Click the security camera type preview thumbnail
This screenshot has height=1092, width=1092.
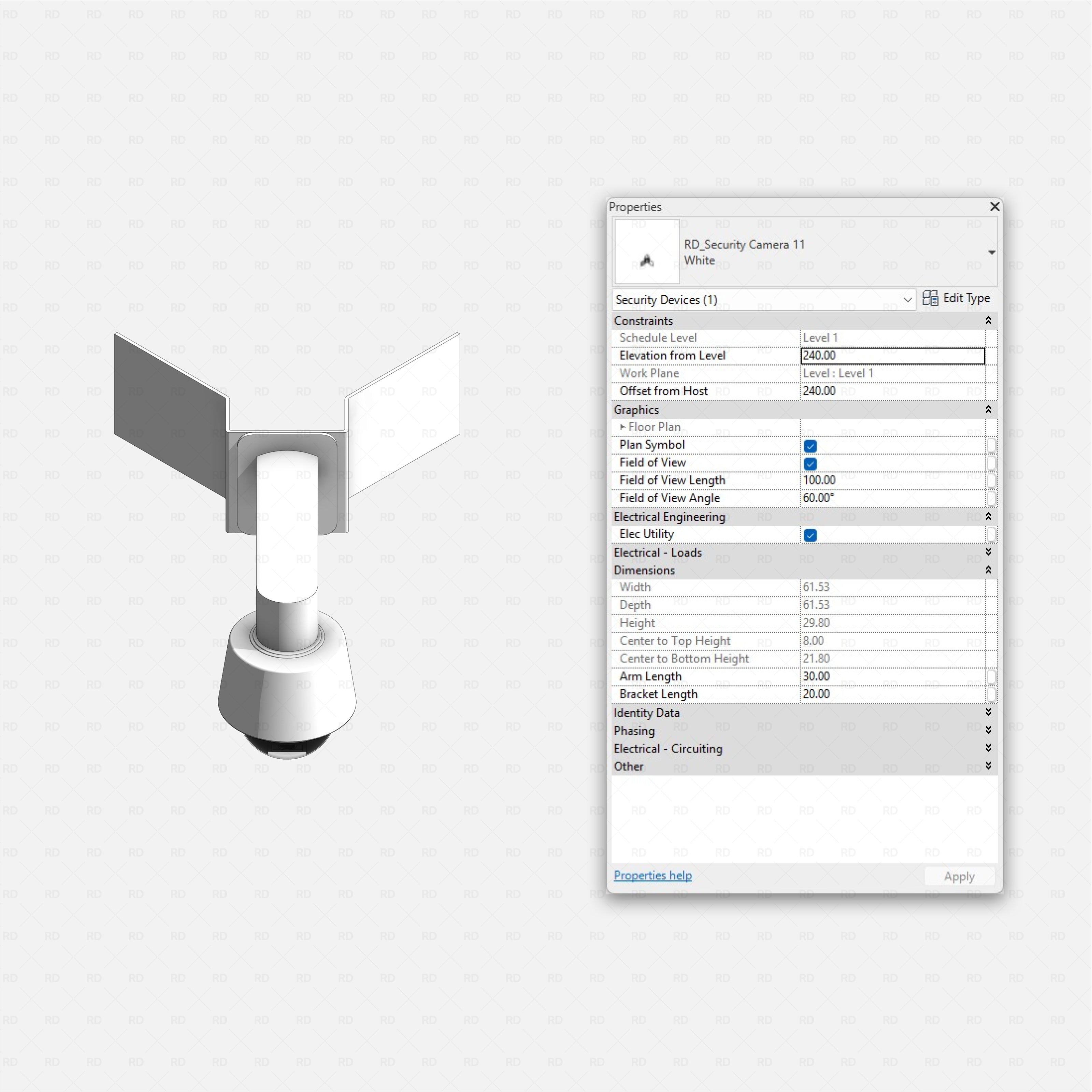coord(647,252)
